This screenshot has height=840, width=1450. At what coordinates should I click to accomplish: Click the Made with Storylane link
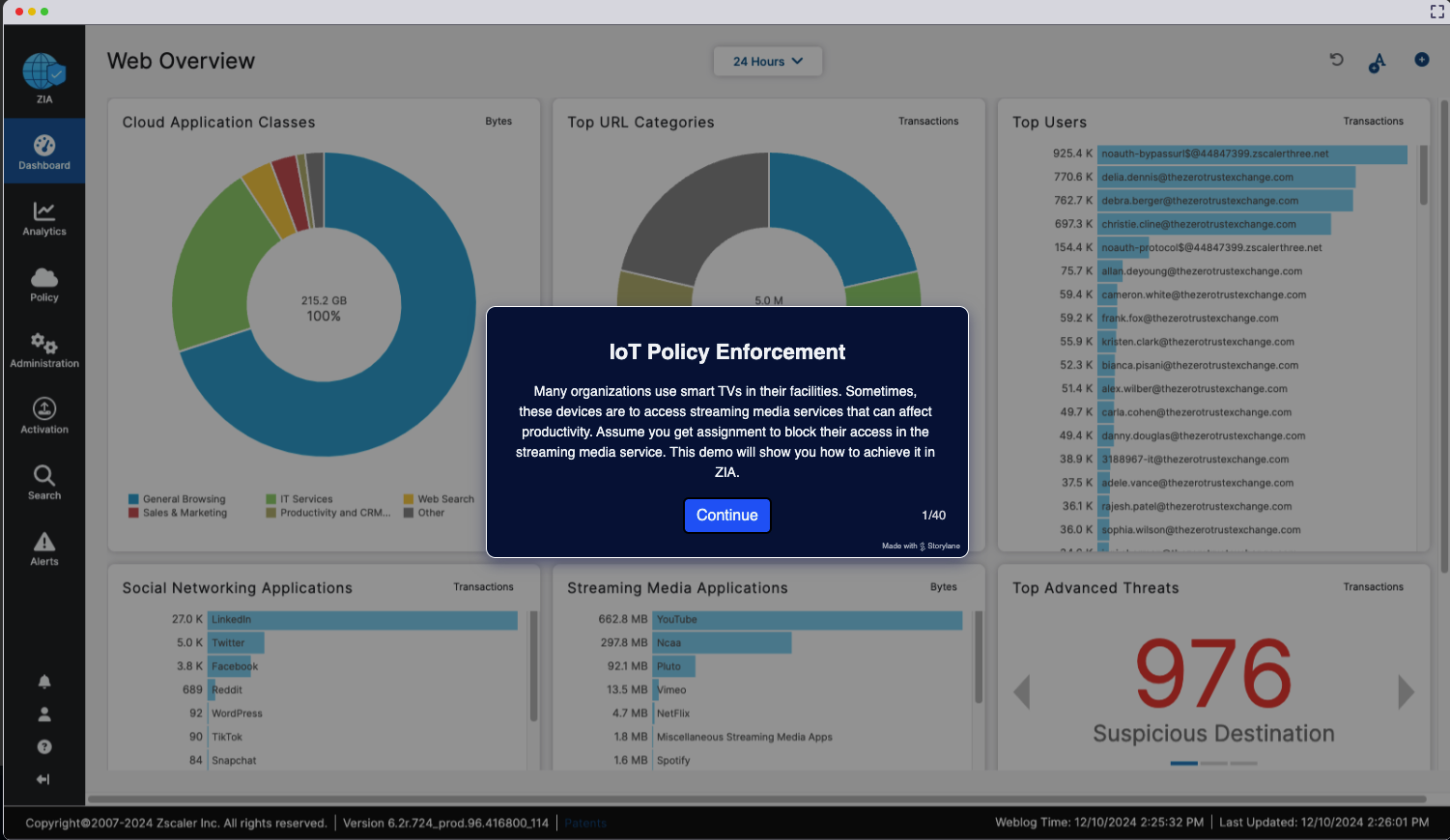[x=921, y=546]
